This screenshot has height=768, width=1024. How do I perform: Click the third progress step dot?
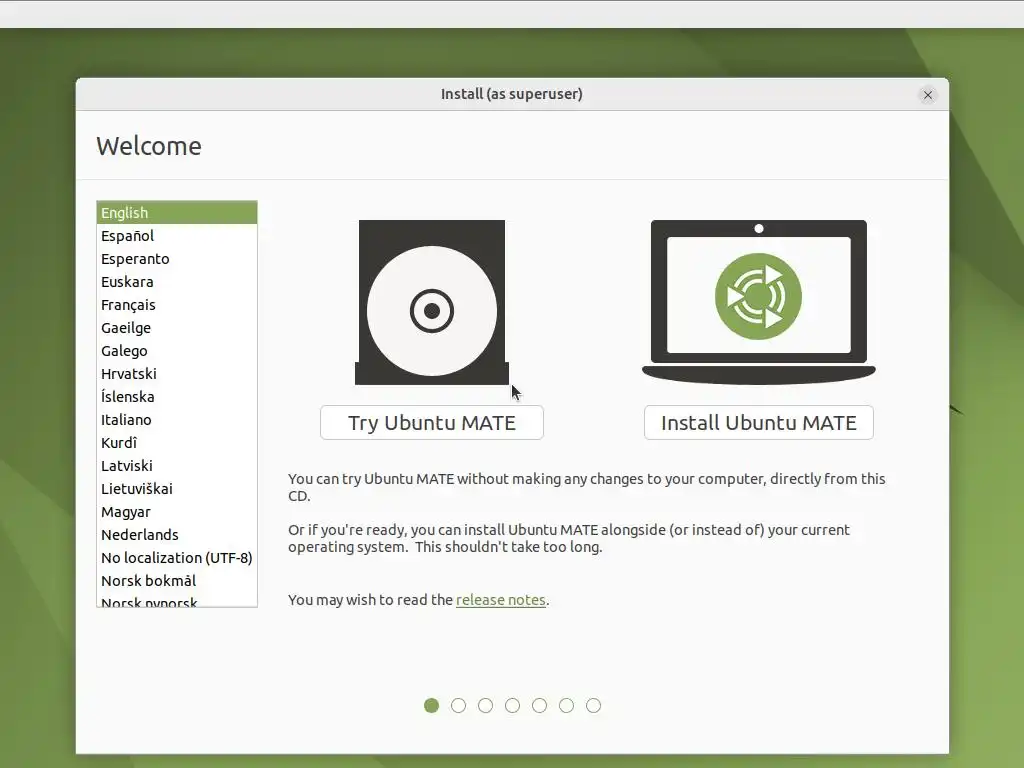(485, 705)
